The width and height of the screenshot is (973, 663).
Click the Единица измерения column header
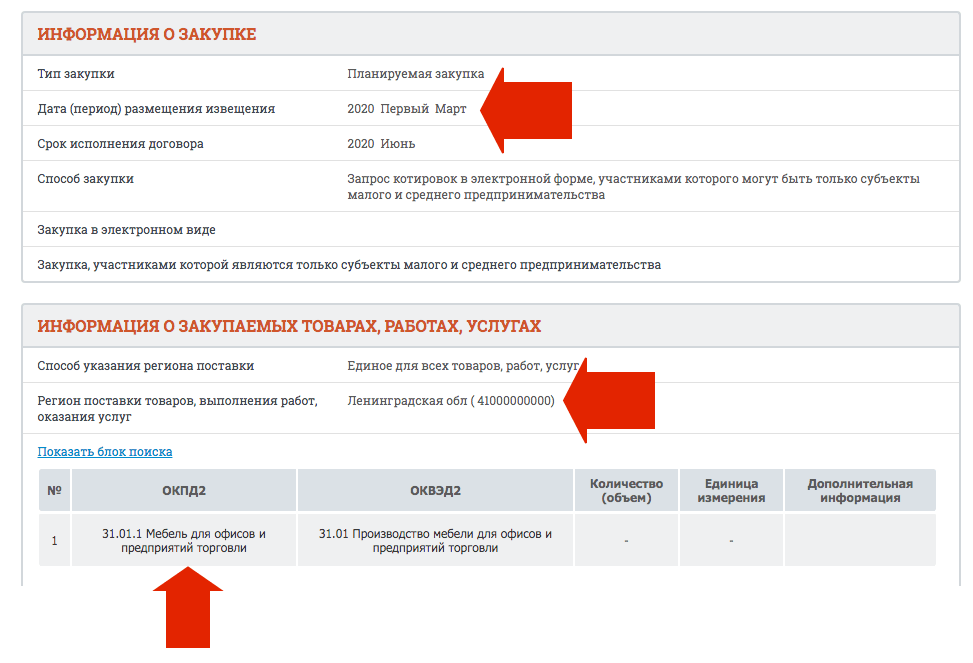point(731,491)
